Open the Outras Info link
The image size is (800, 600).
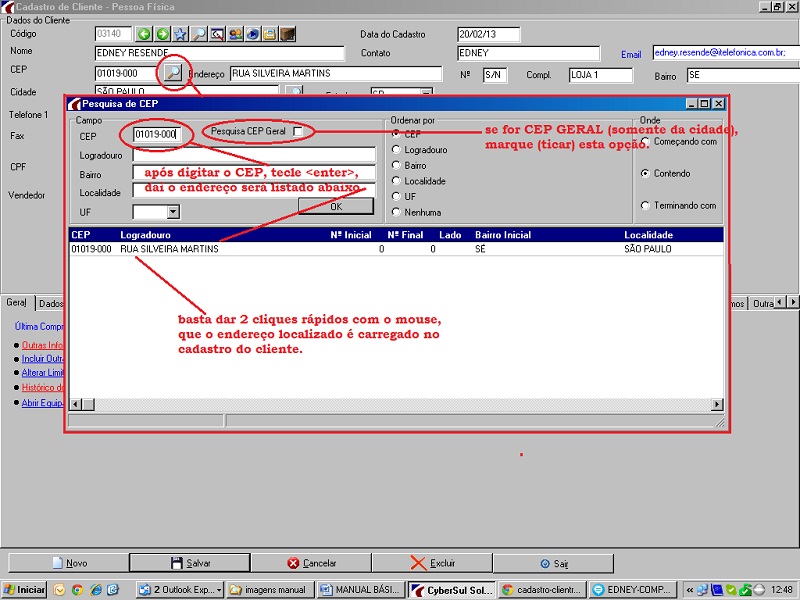(x=42, y=345)
